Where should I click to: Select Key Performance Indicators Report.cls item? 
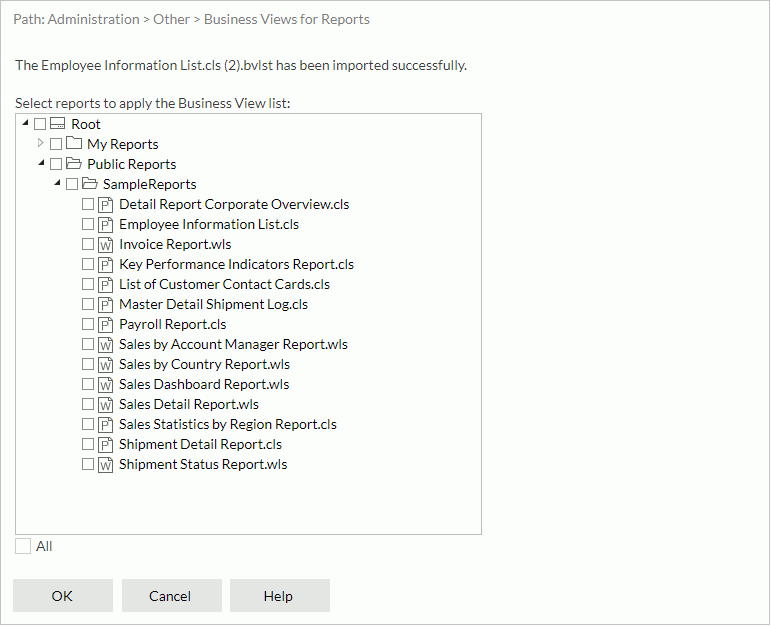point(236,264)
